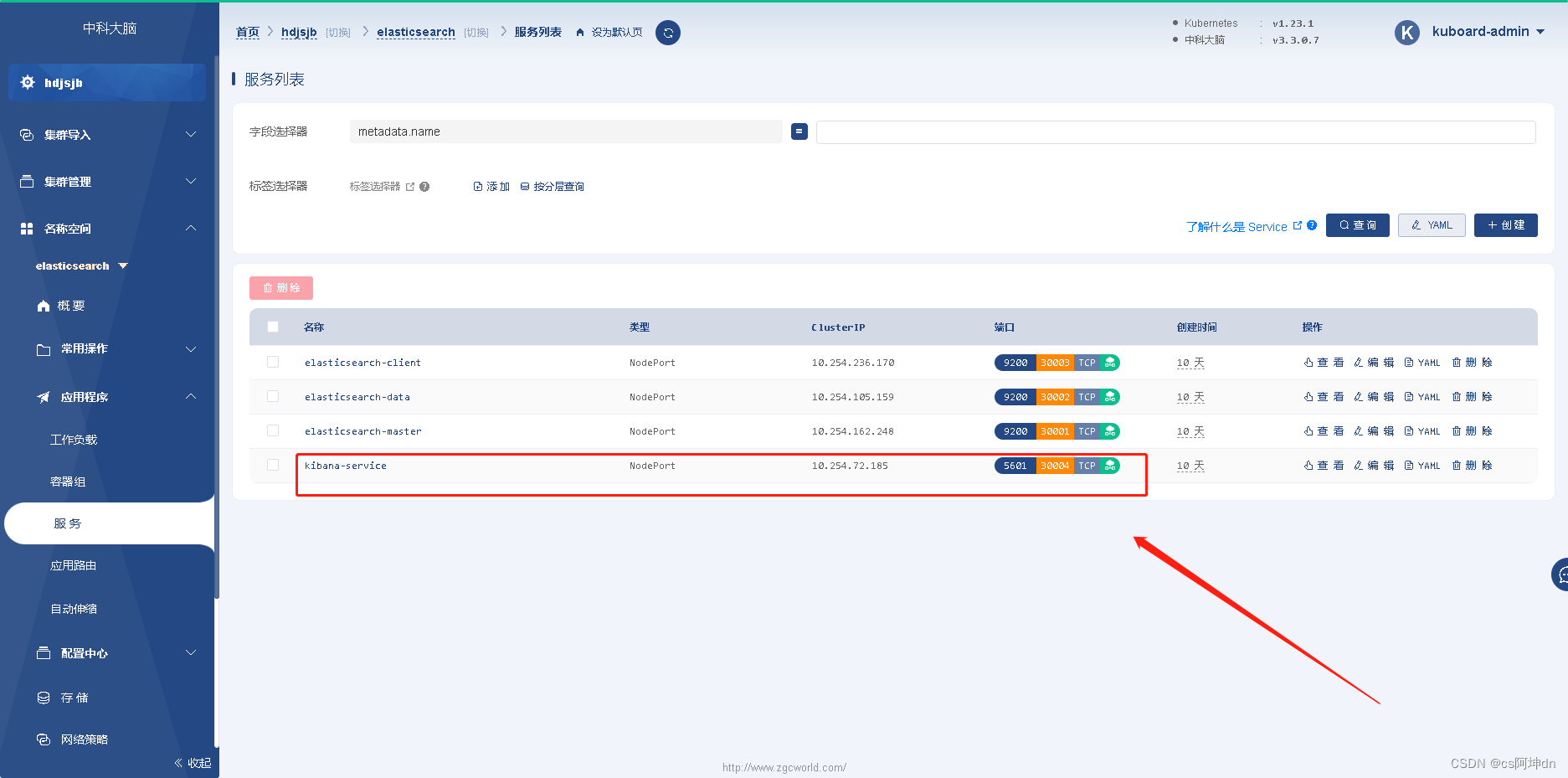
Task: Delete the kibana-service row
Action: 1472,466
